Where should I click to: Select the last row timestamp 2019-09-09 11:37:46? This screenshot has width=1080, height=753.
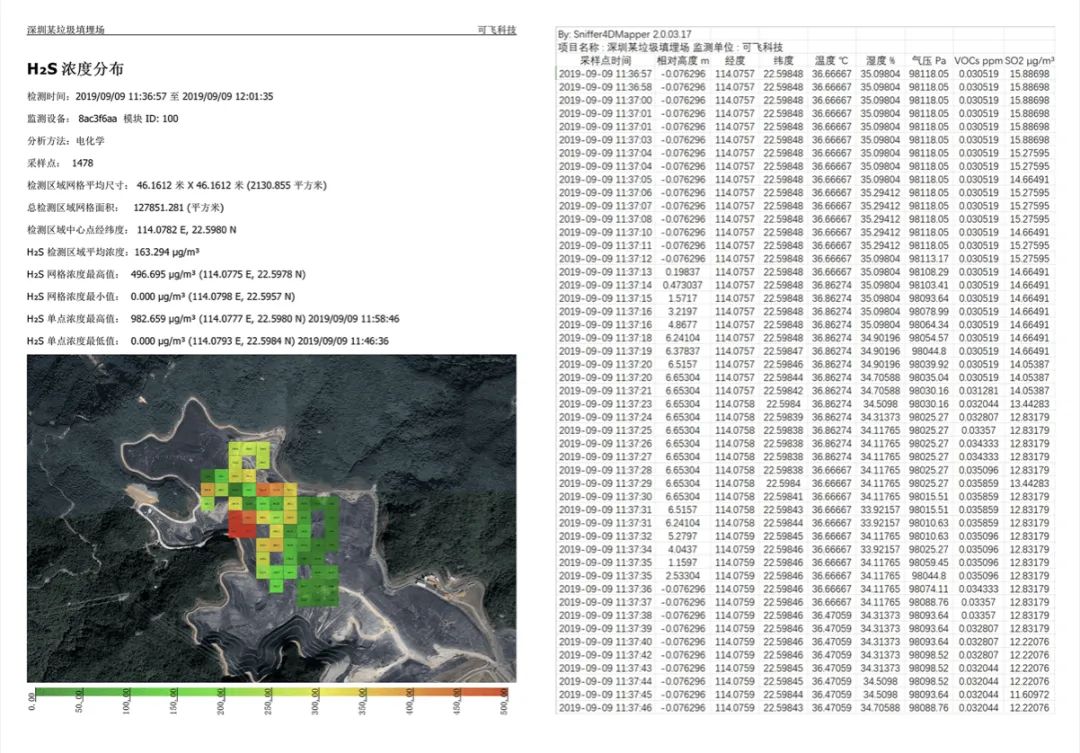point(605,707)
